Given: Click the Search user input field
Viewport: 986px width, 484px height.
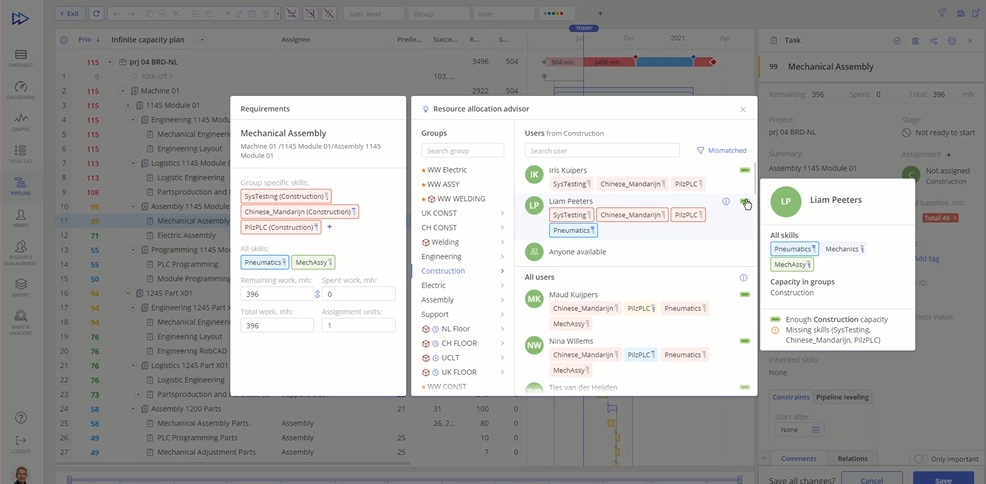Looking at the screenshot, I should (x=602, y=151).
